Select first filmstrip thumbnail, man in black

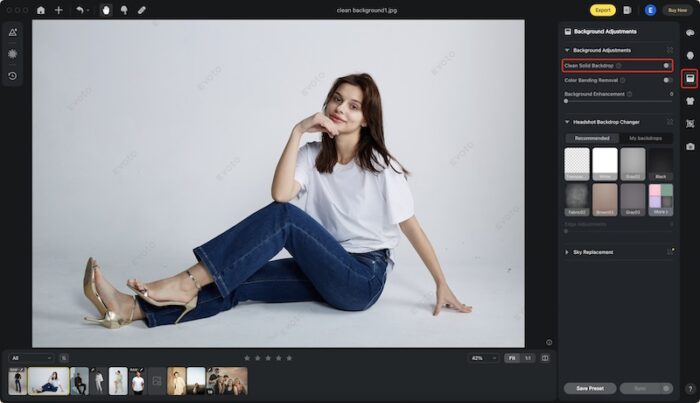click(x=17, y=381)
